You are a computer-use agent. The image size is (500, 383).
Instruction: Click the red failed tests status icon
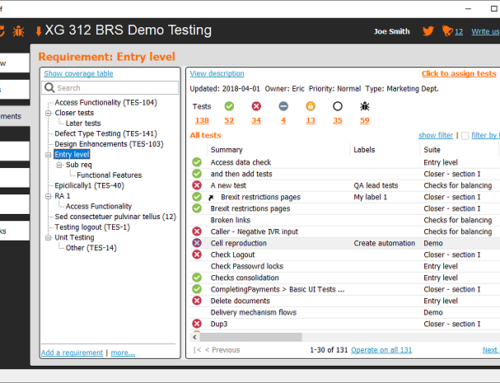click(x=256, y=106)
